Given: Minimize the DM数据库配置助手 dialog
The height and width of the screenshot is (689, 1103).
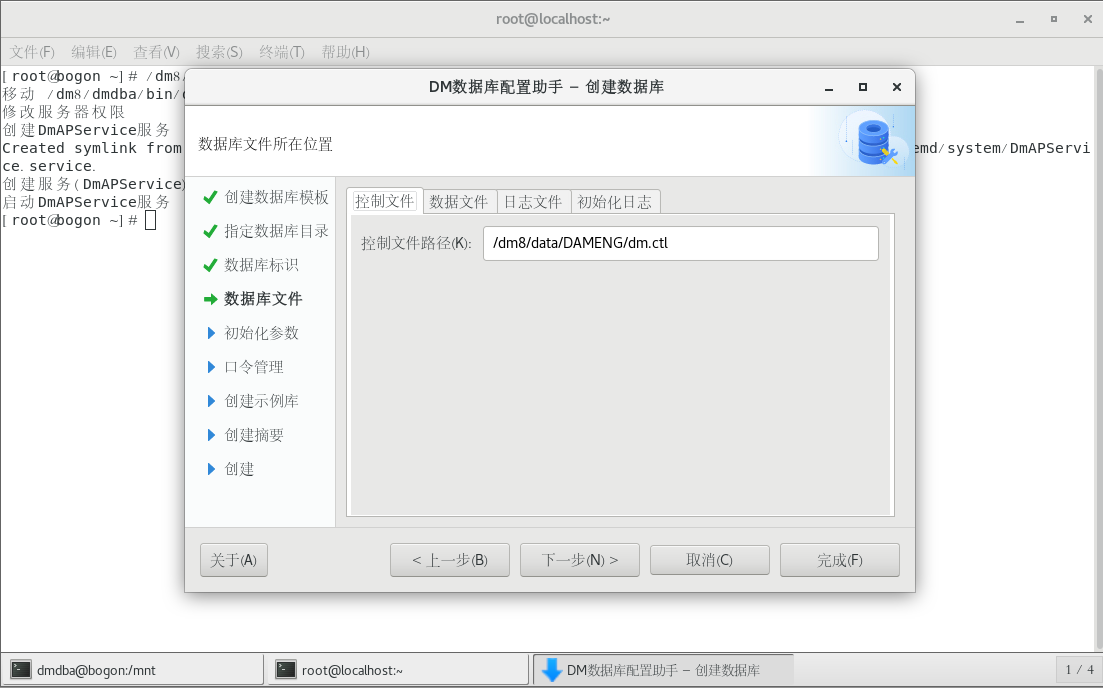Looking at the screenshot, I should click(829, 87).
